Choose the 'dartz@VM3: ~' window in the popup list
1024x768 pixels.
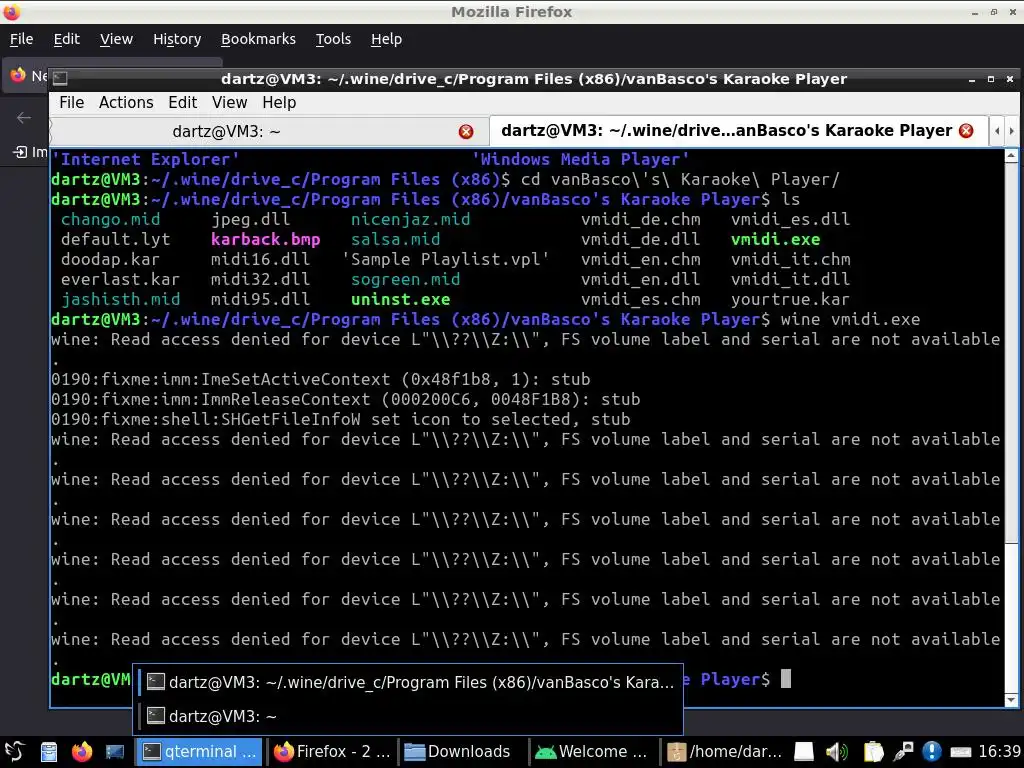[409, 716]
